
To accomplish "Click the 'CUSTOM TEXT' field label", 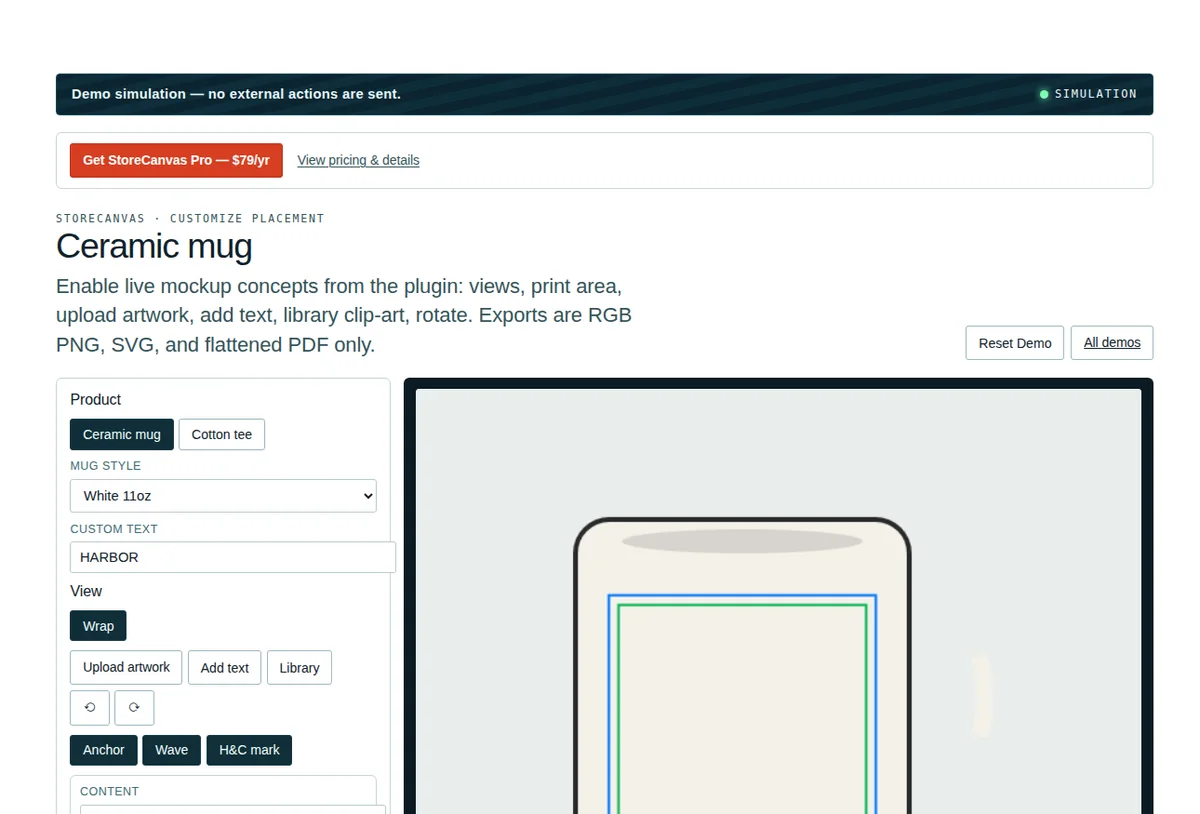I will (x=114, y=529).
